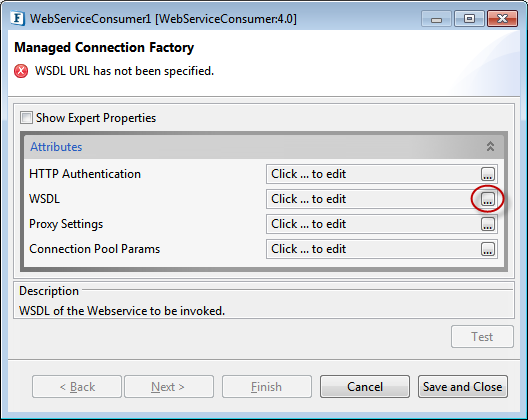The width and height of the screenshot is (528, 420).
Task: Click the Connection Pool Params value field
Action: (373, 249)
